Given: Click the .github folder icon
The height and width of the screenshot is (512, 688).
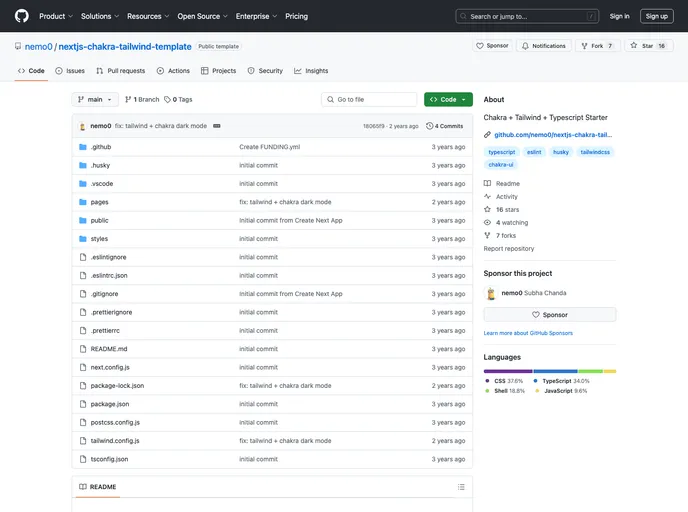Looking at the screenshot, I should (83, 147).
